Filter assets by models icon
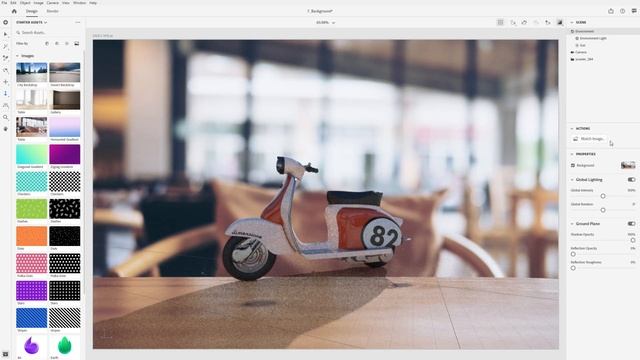Viewport: 640px width, 360px height. (47, 43)
